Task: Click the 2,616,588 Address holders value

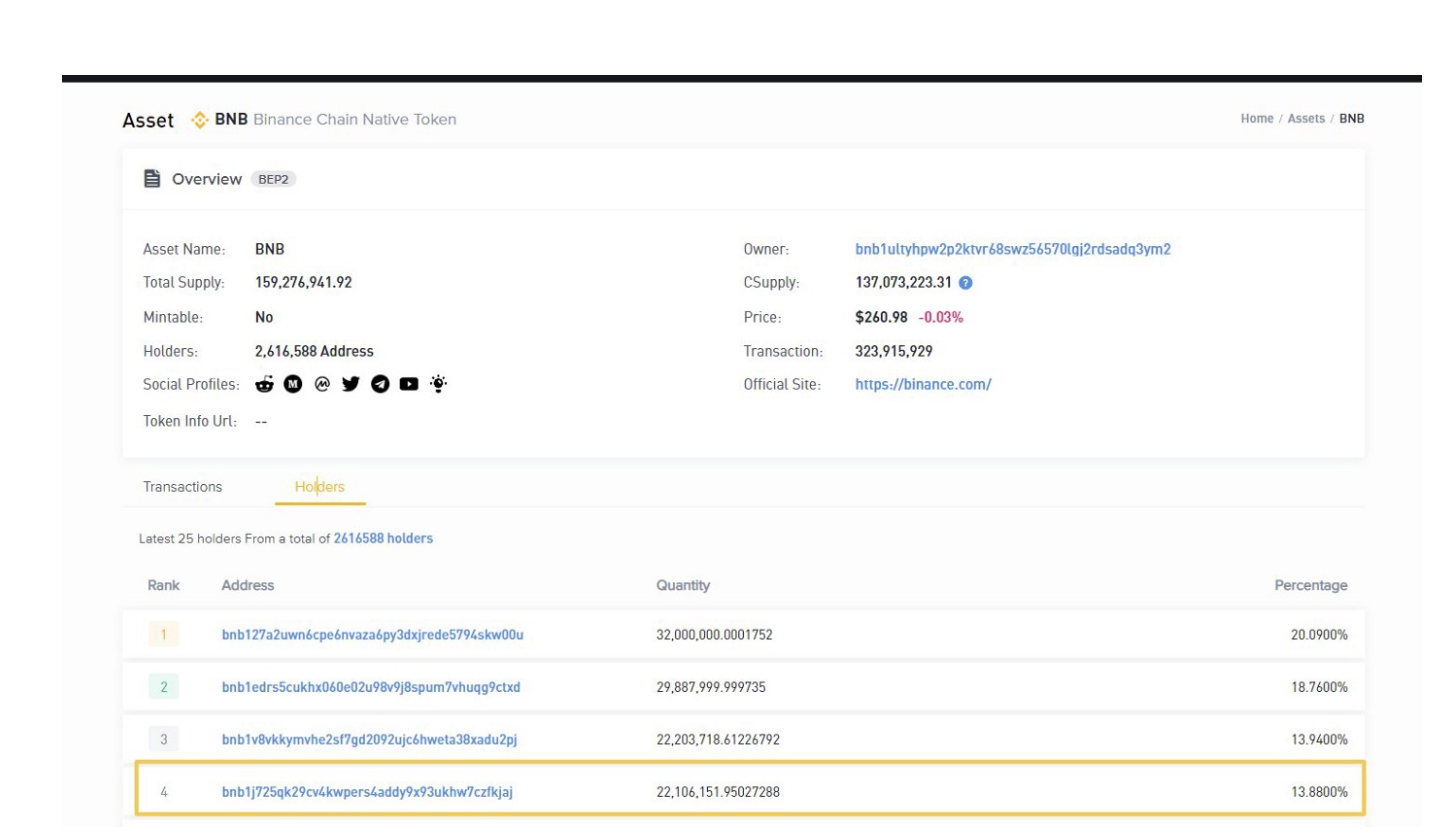Action: pos(314,351)
